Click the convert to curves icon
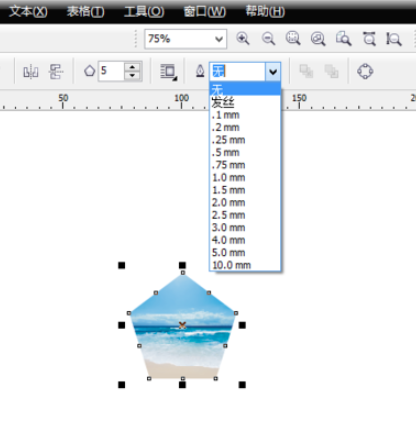Viewport: 416px width, 445px height. click(365, 71)
